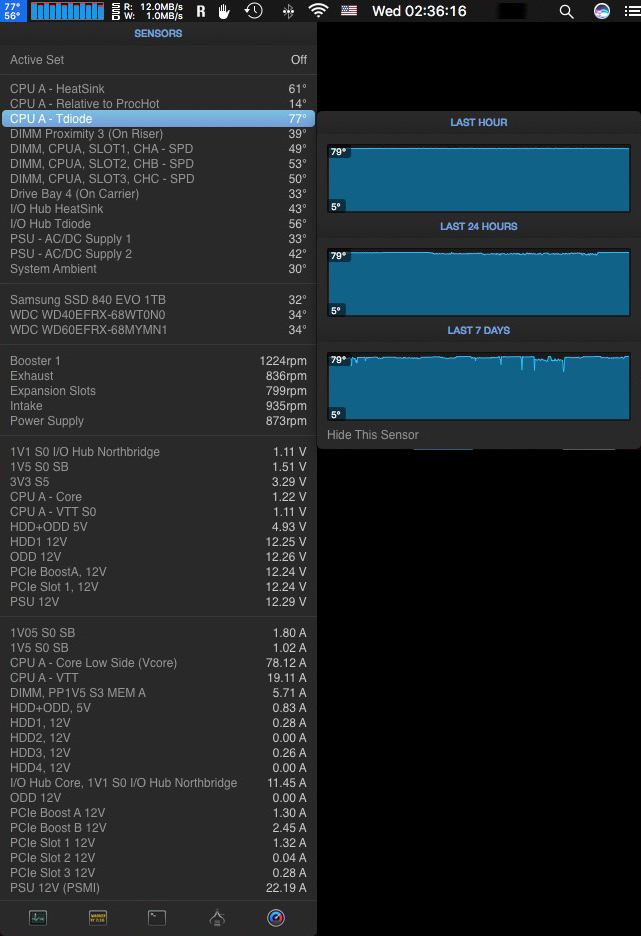Open Spotlight search from the menu bar
Screen dimensions: 641x936
(x=565, y=11)
